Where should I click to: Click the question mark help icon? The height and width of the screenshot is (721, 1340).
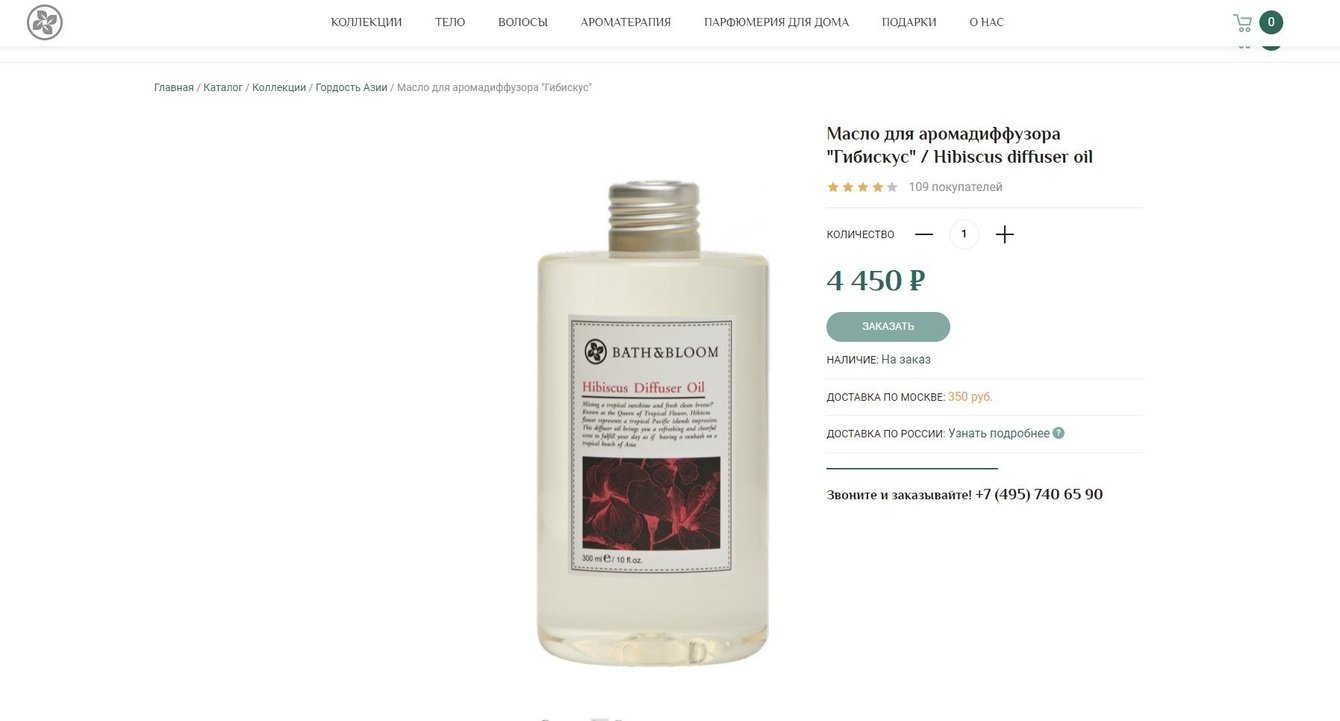(x=1059, y=433)
